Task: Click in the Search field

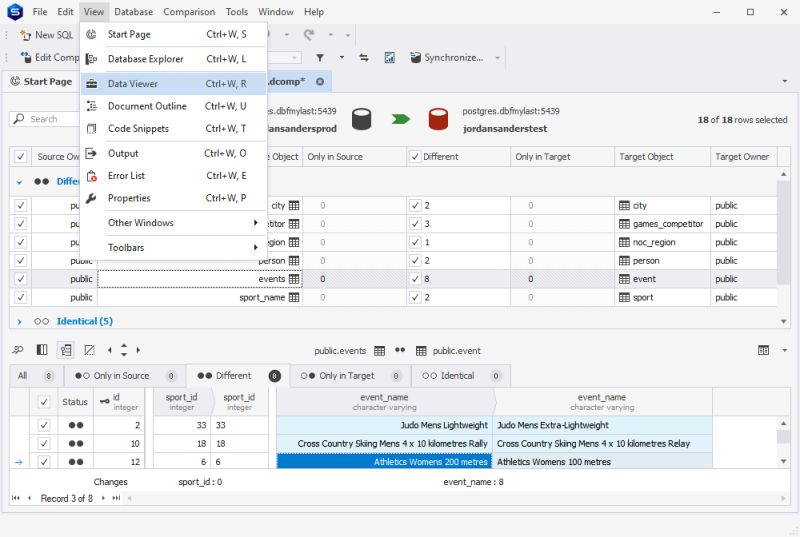Action: pos(46,119)
